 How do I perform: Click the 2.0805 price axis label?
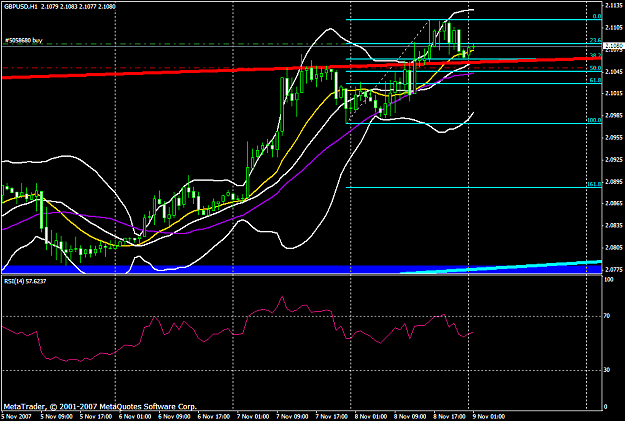tap(614, 248)
